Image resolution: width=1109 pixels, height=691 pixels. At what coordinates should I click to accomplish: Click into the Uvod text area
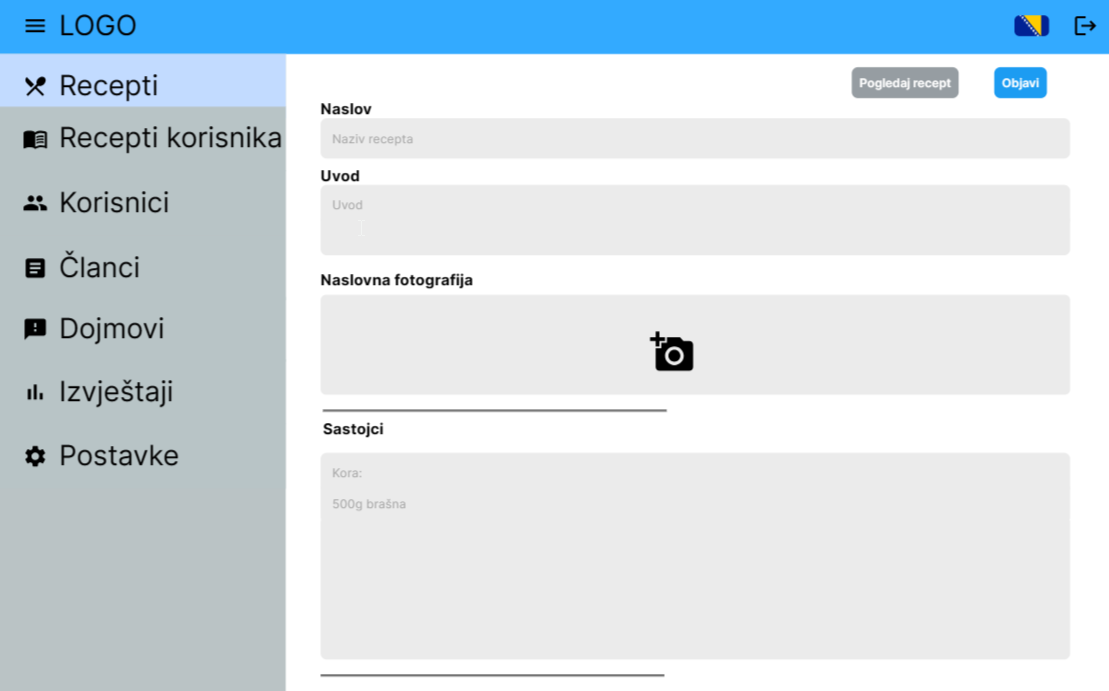tap(694, 220)
